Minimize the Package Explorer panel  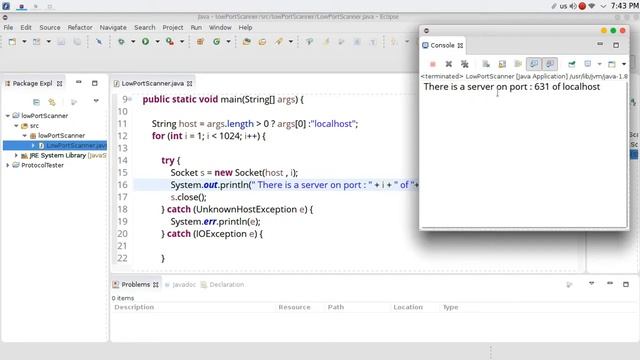click(78, 82)
